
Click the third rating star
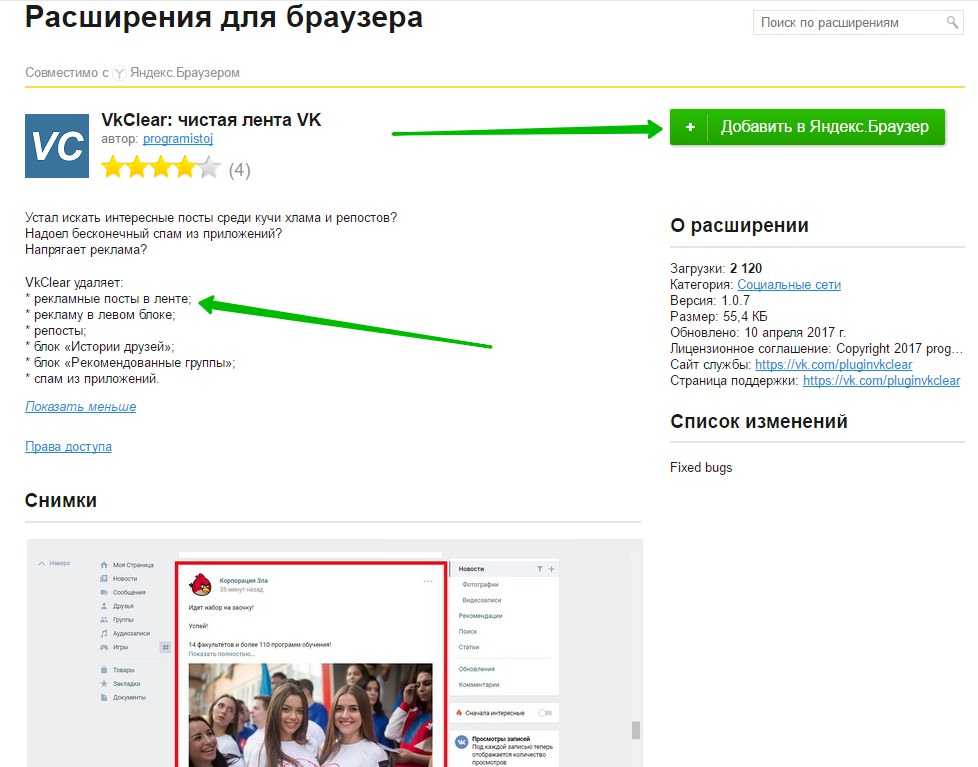point(161,167)
